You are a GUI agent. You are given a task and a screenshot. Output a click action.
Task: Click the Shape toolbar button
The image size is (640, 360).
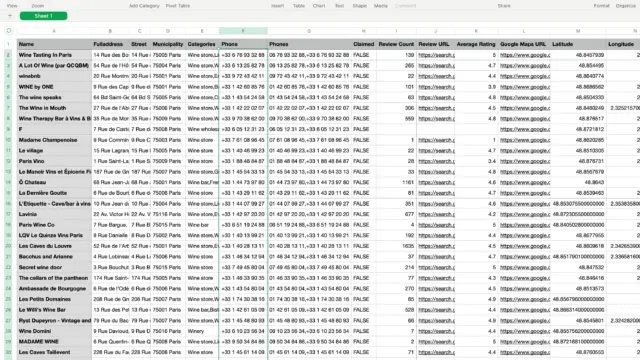coord(360,6)
